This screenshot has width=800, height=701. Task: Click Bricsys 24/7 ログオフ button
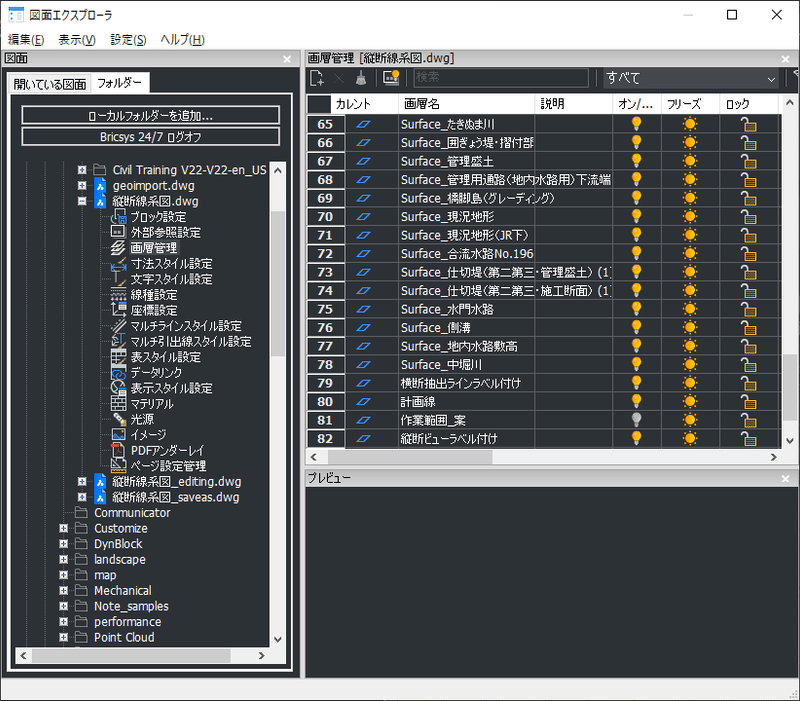point(151,137)
